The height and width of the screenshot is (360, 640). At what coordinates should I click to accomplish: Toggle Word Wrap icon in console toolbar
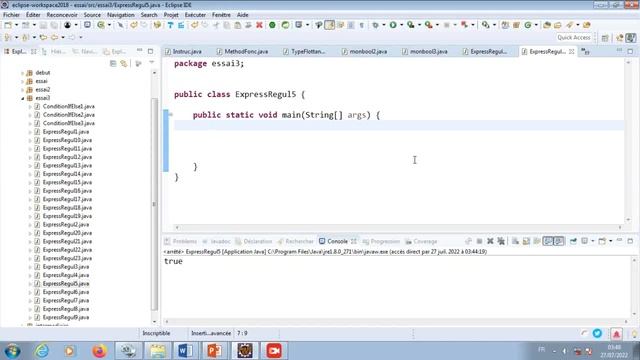(x=537, y=241)
